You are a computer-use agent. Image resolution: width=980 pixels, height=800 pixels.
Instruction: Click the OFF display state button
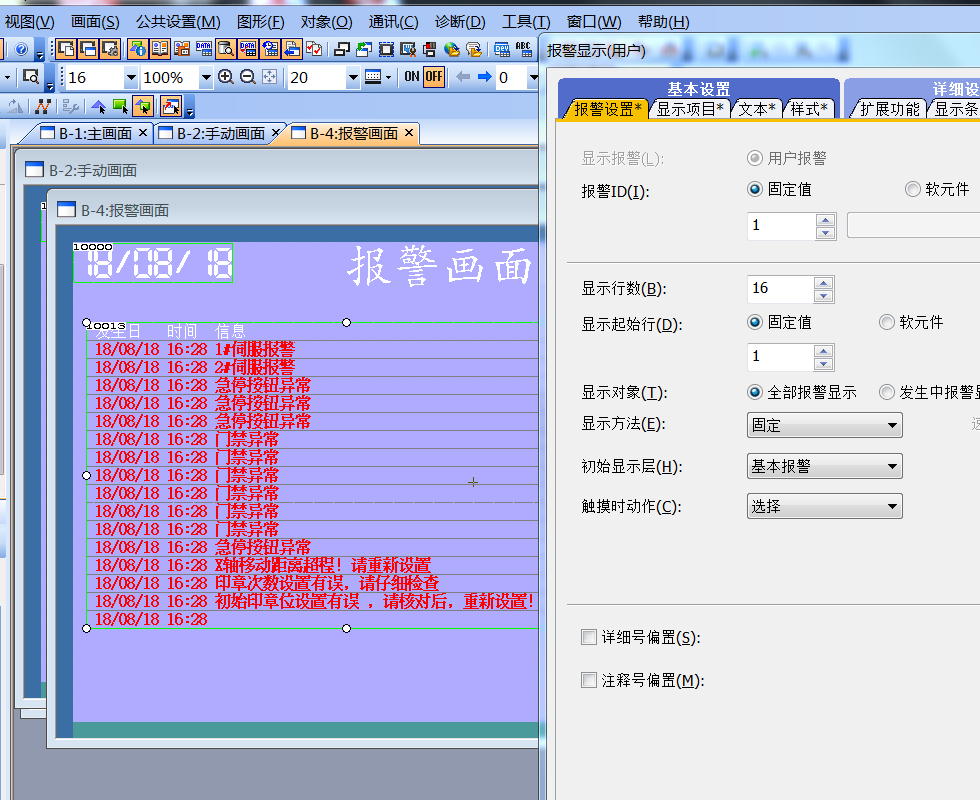point(433,77)
